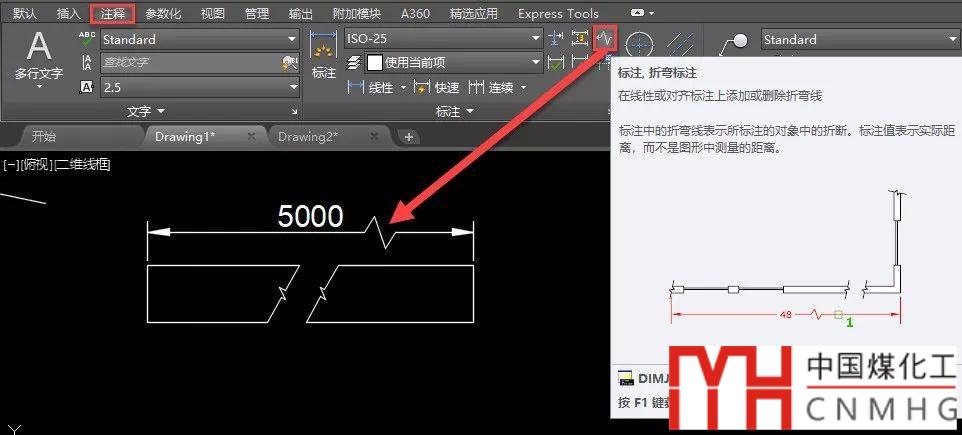Image resolution: width=962 pixels, height=435 pixels.
Task: Open the 精选应用 ribbon tab
Action: click(474, 13)
